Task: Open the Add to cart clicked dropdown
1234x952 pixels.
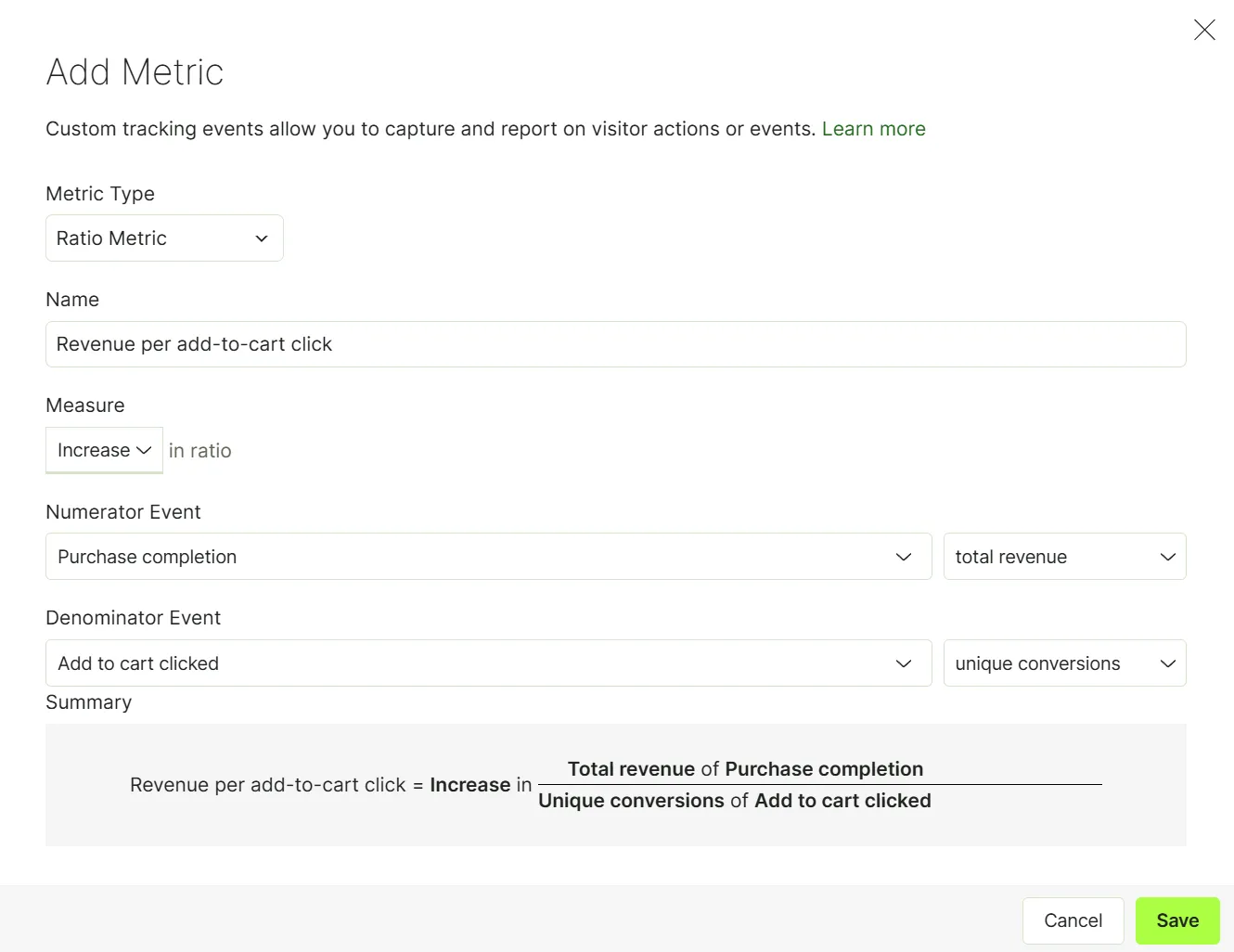Action: click(488, 663)
